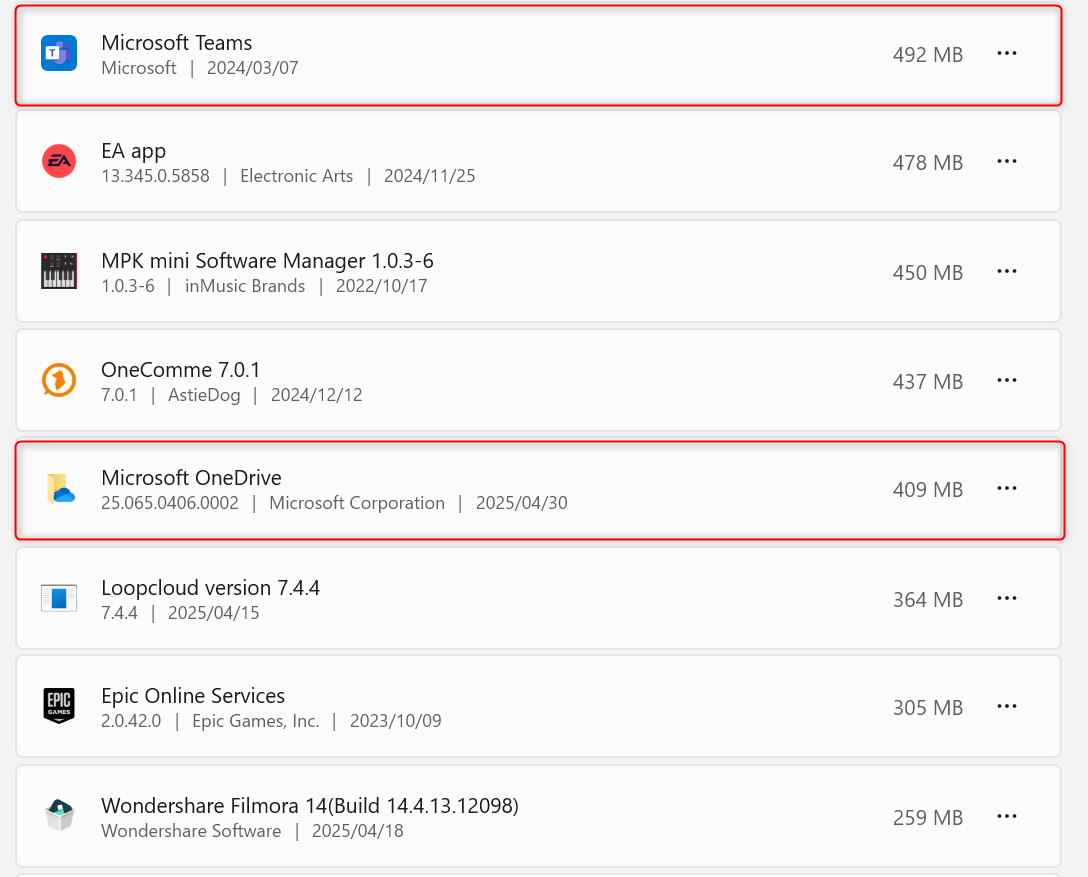Open more options for MPK mini Software Manager
This screenshot has width=1088, height=877.
click(x=1007, y=271)
